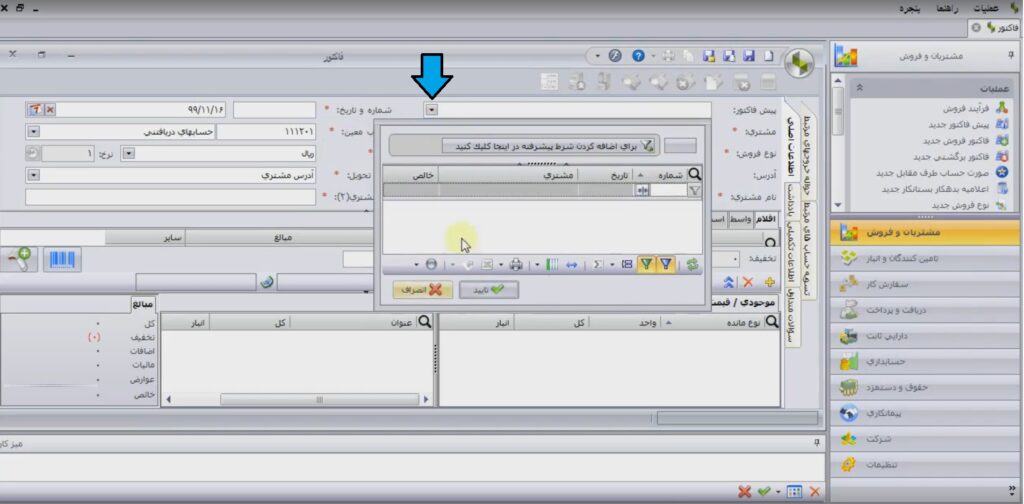This screenshot has width=1024, height=504.
Task: Open اعلامیه بدهکار بستانکار جدید
Action: (x=945, y=189)
